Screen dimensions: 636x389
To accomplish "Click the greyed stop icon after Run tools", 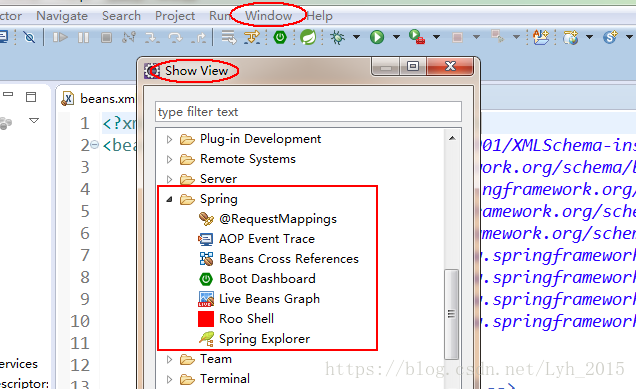I will point(457,38).
